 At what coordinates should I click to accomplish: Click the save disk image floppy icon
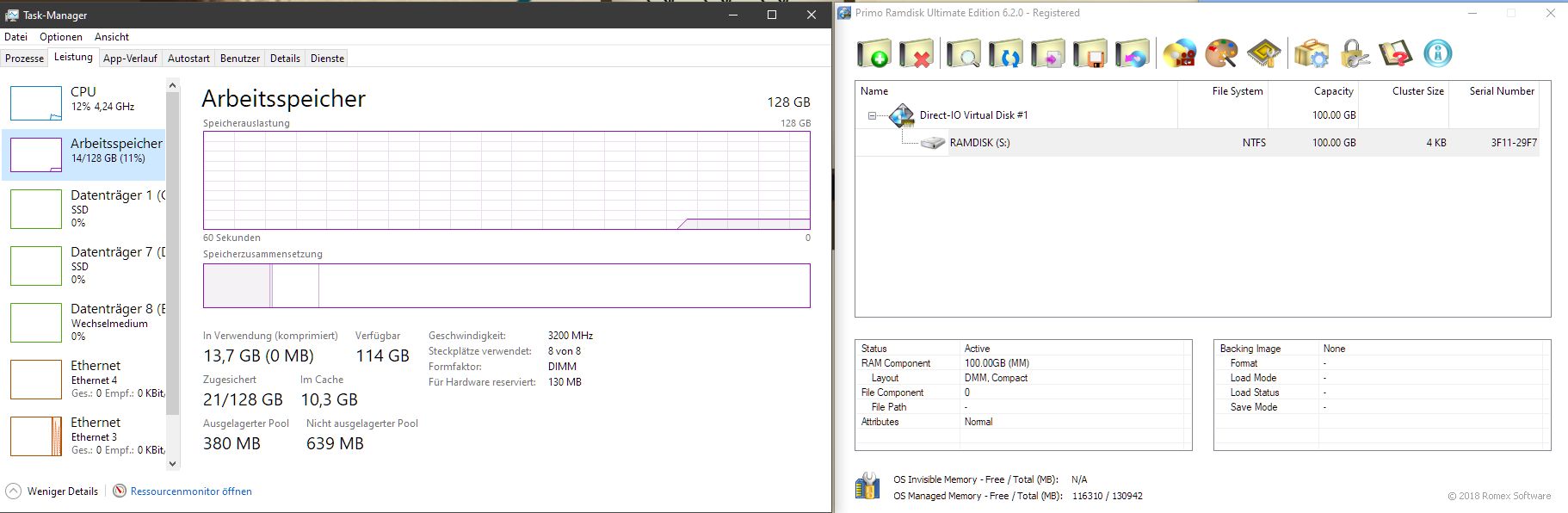tap(1090, 53)
